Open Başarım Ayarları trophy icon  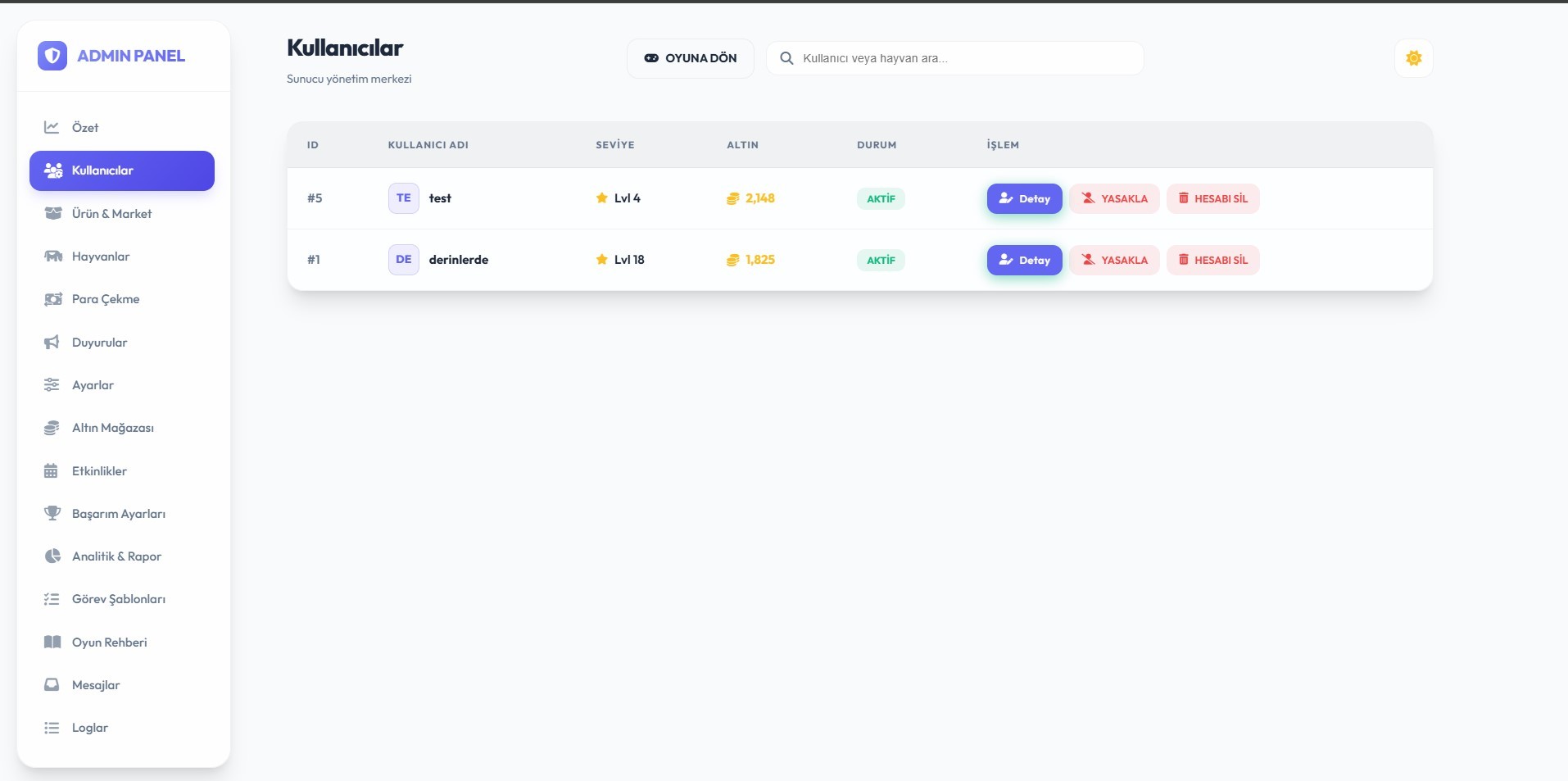(x=52, y=514)
